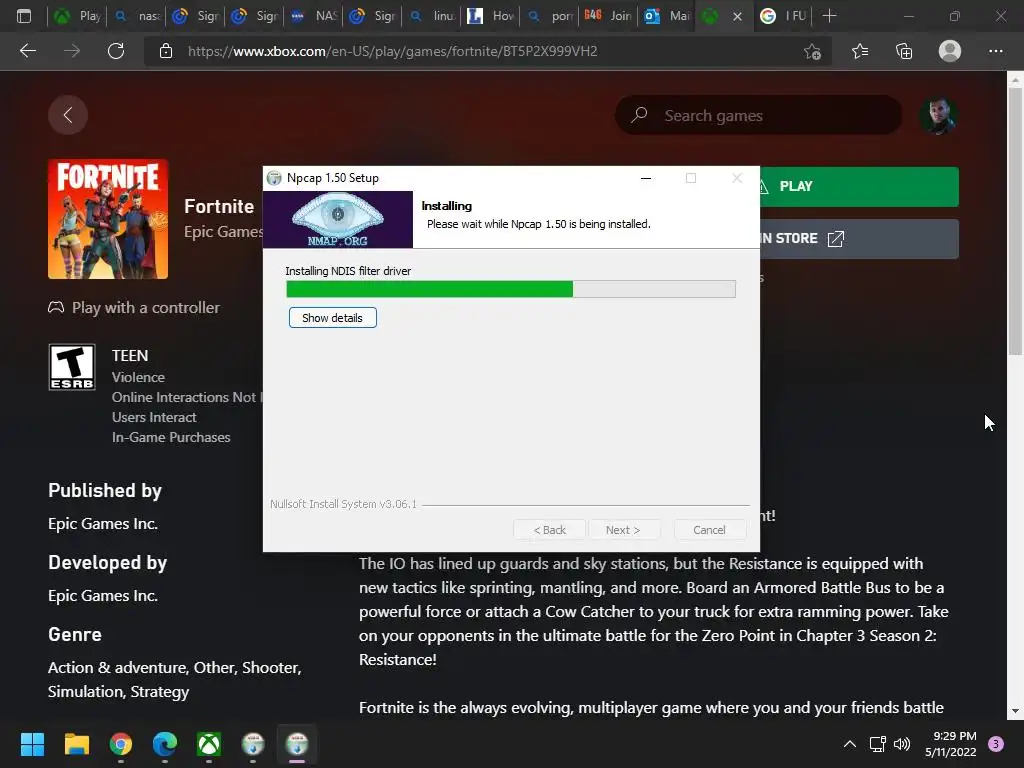Open the volume tray icon
This screenshot has width=1024, height=768.
pyautogui.click(x=902, y=744)
